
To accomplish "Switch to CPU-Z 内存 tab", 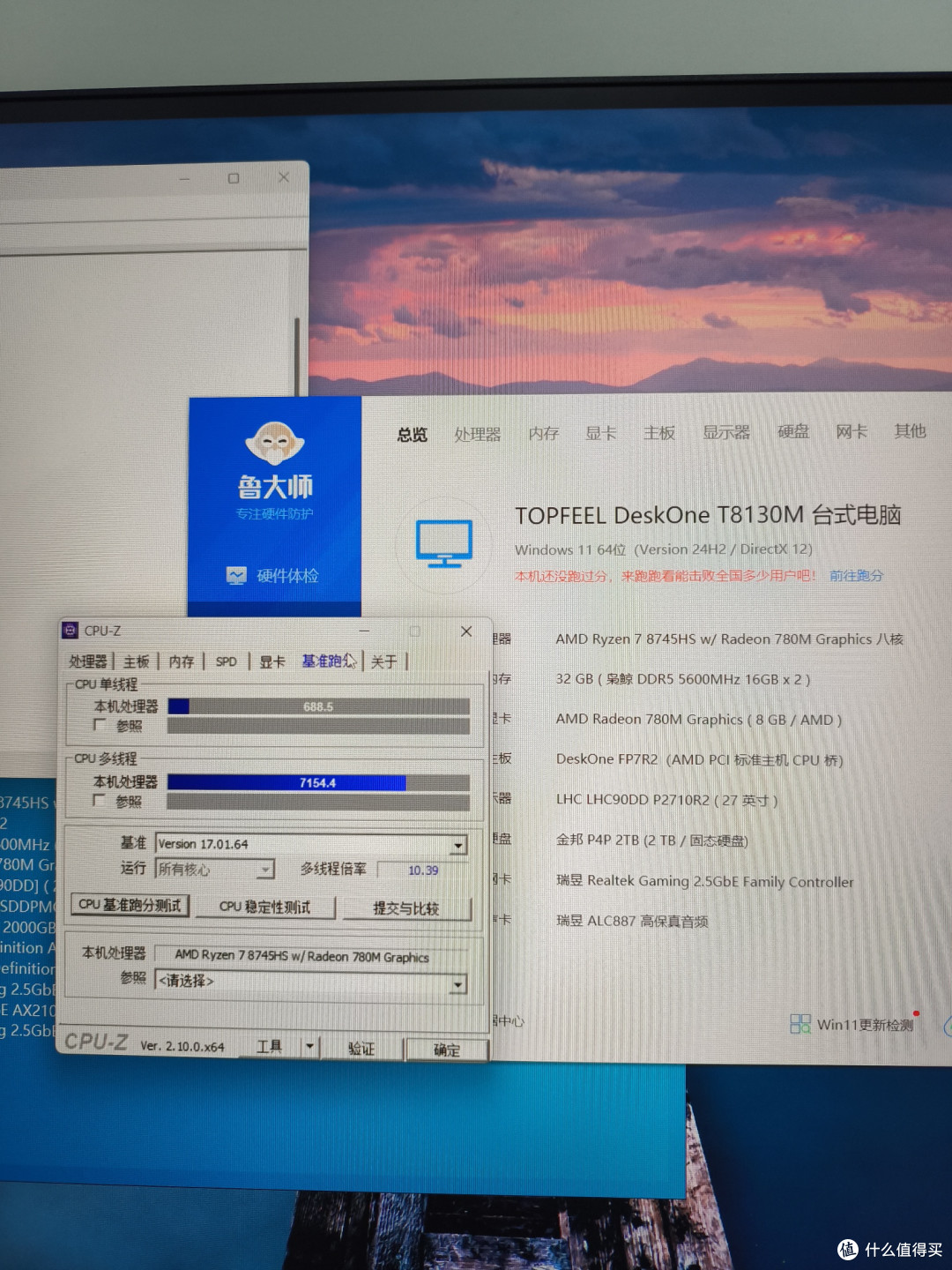I will point(182,661).
